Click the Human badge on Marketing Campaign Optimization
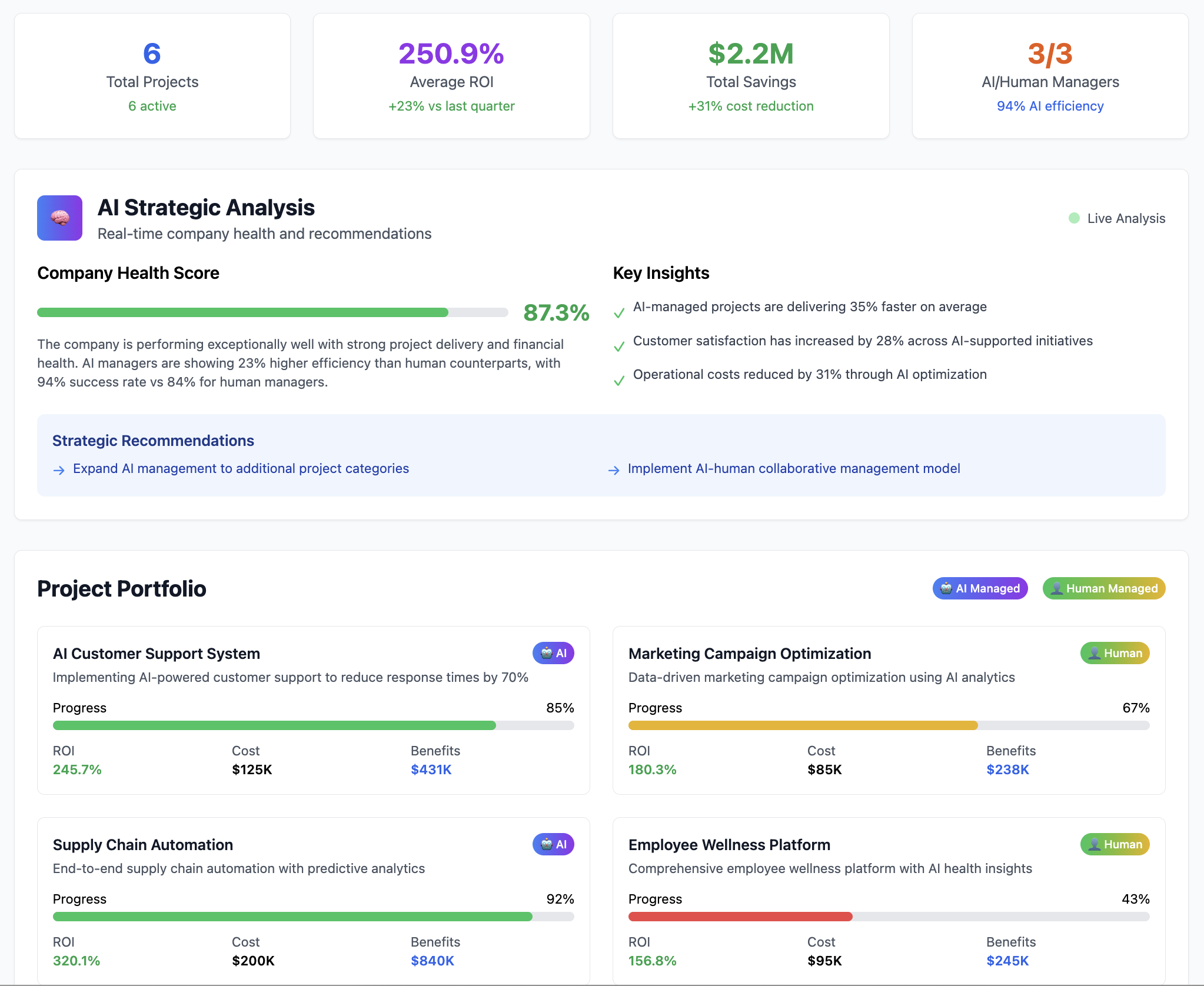Viewport: 1204px width, 986px height. (1114, 653)
